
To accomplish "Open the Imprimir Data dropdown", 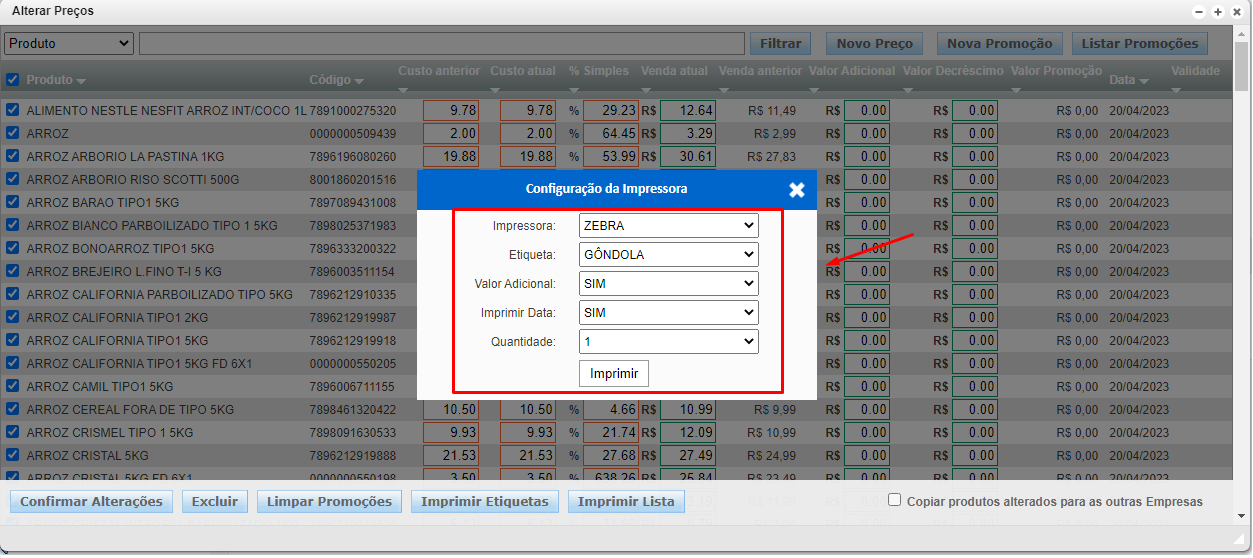I will pos(668,313).
